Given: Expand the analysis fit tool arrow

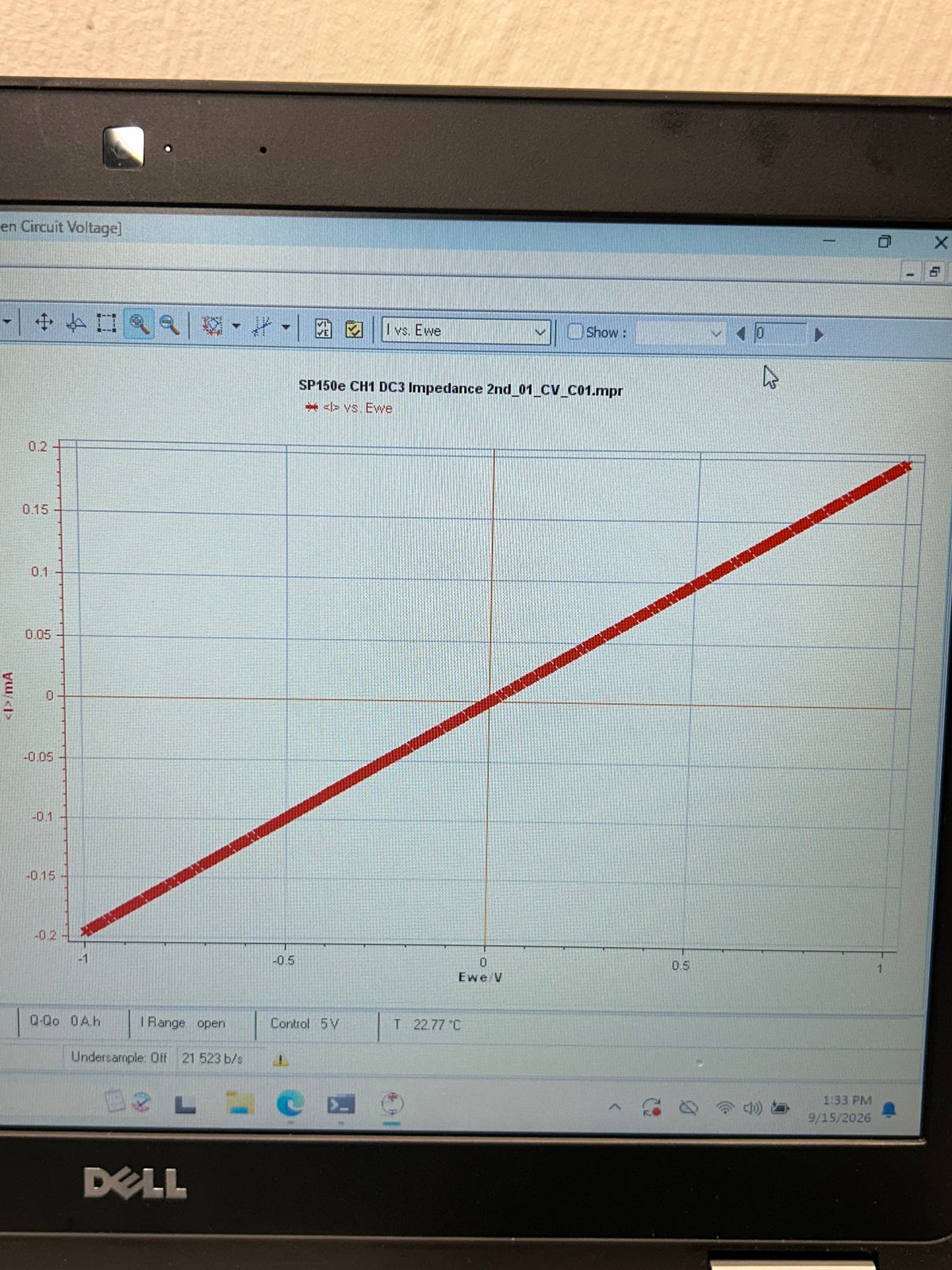Looking at the screenshot, I should pyautogui.click(x=286, y=327).
